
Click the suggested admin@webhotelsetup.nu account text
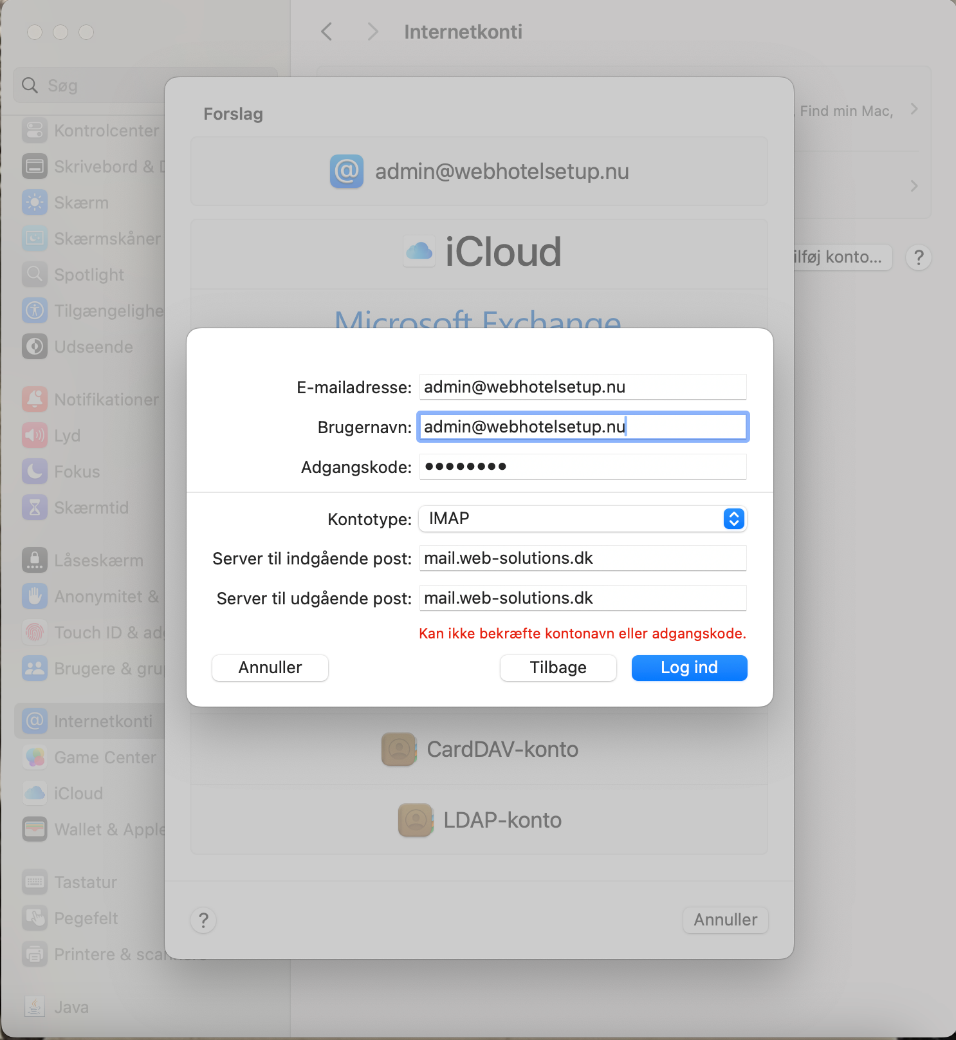(502, 171)
